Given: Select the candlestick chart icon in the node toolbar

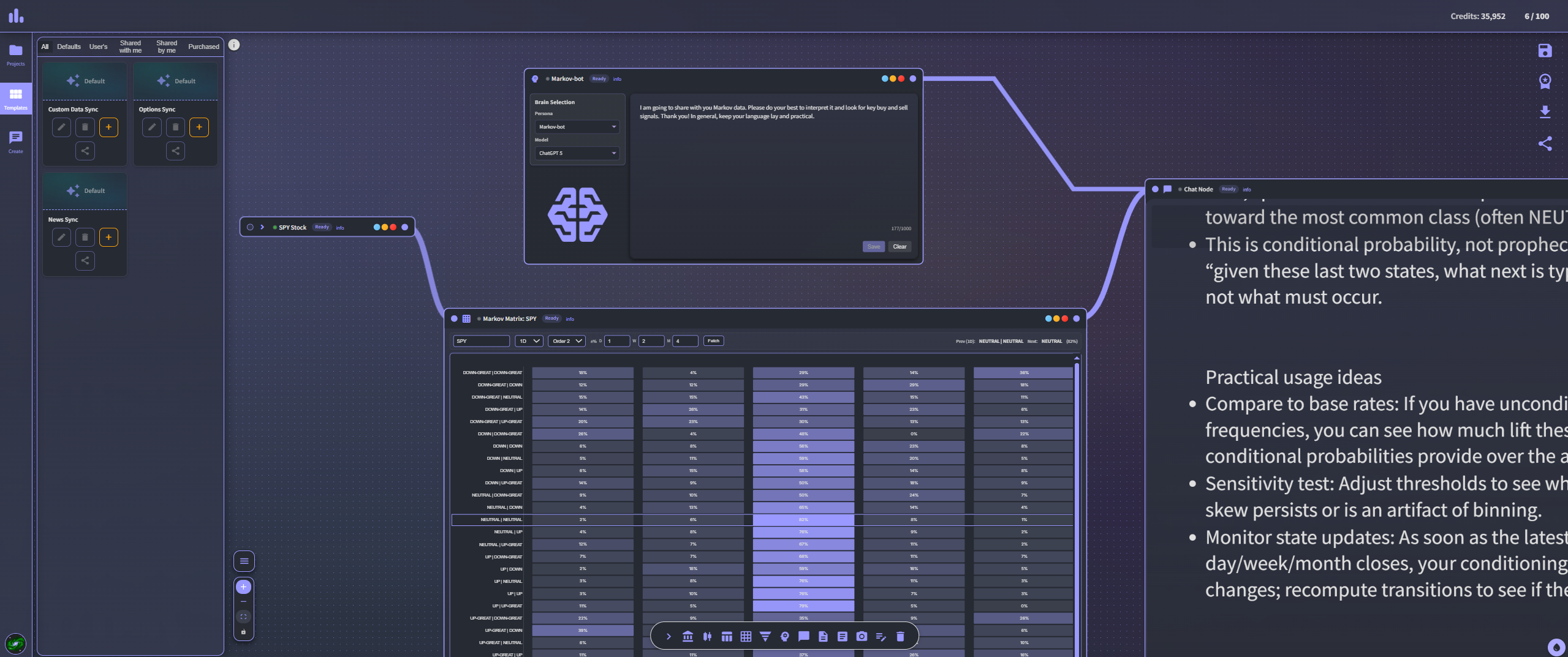Looking at the screenshot, I should pos(708,637).
